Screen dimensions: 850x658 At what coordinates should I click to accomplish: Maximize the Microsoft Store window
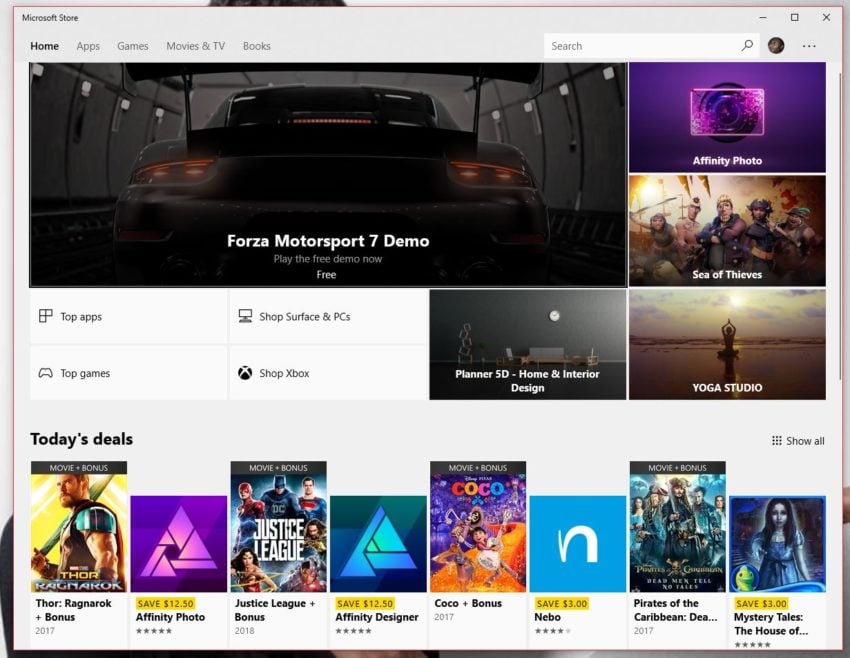[795, 17]
